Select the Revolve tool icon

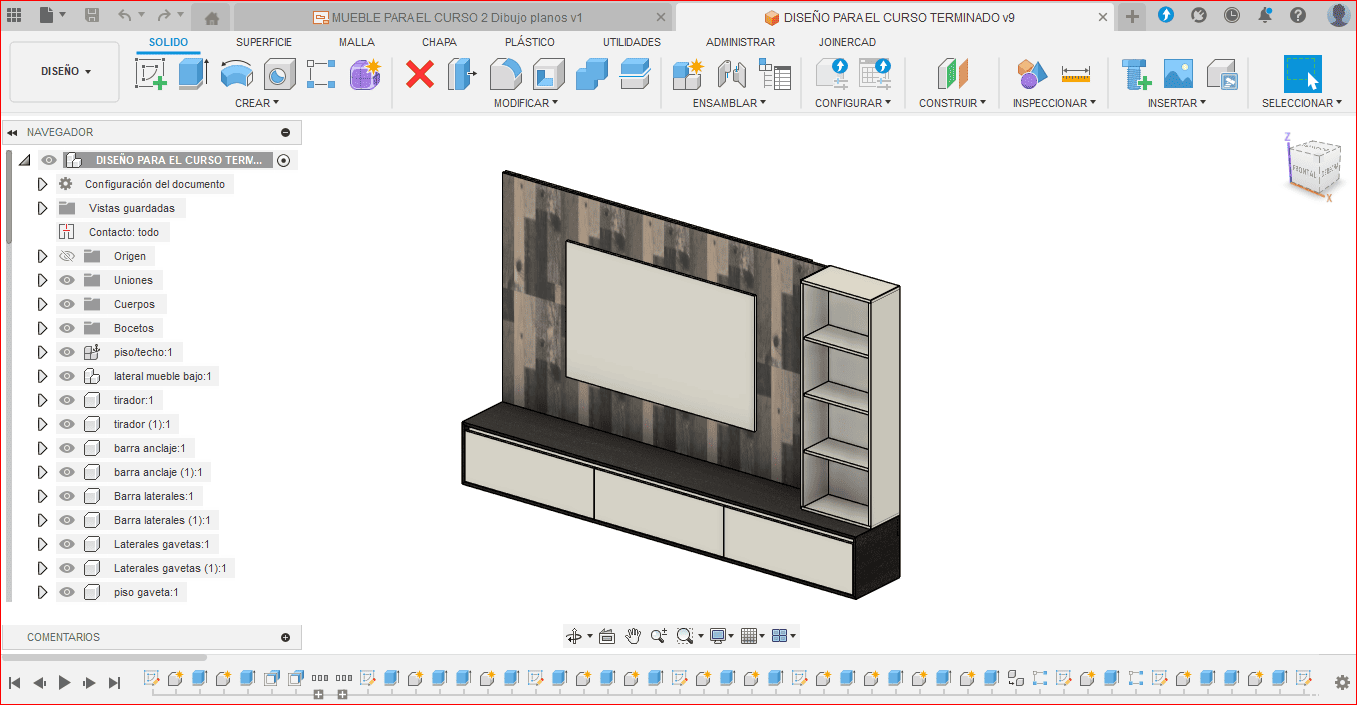pyautogui.click(x=237, y=74)
